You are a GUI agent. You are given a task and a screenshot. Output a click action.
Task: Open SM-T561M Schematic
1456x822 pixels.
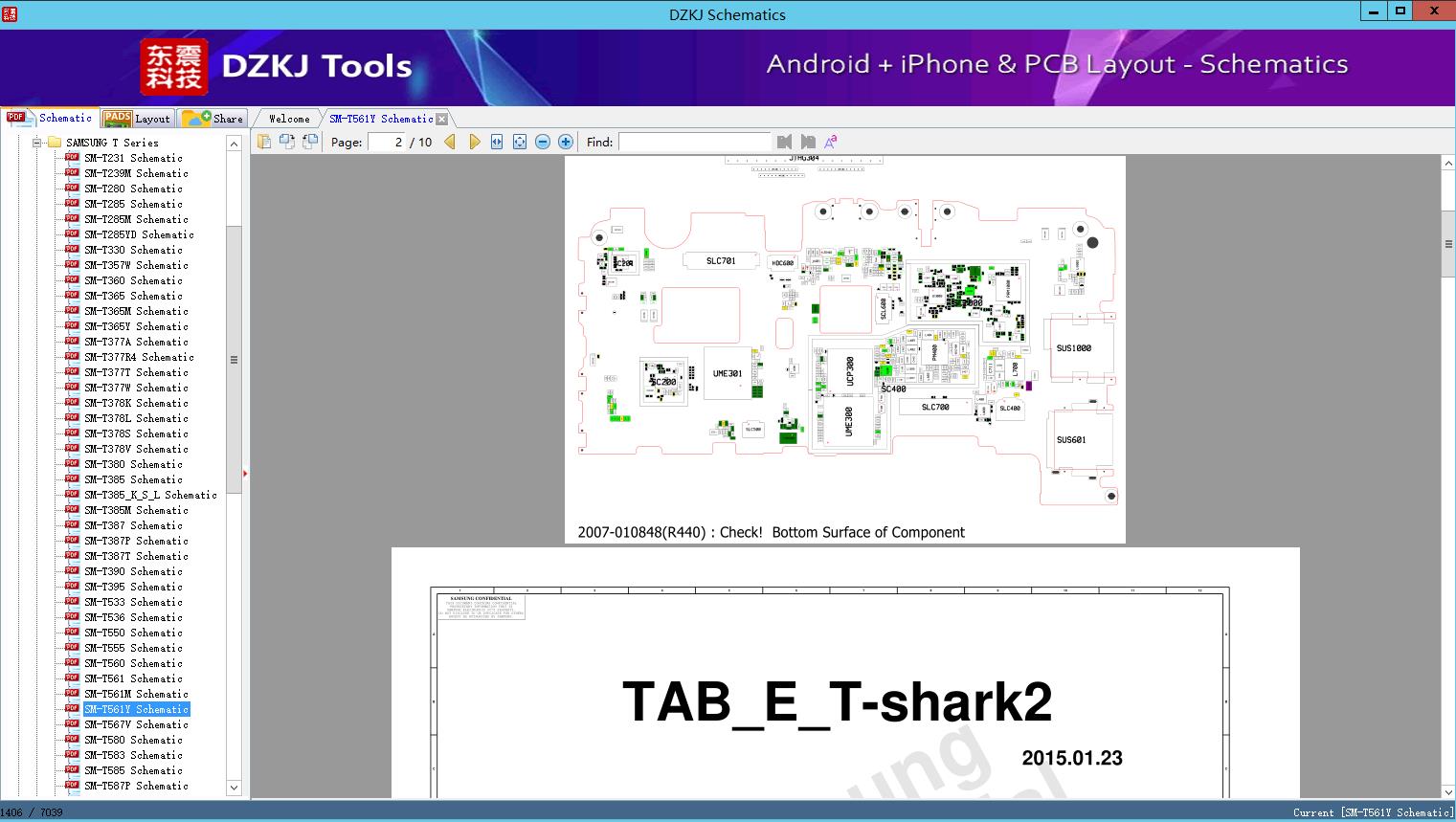(136, 694)
